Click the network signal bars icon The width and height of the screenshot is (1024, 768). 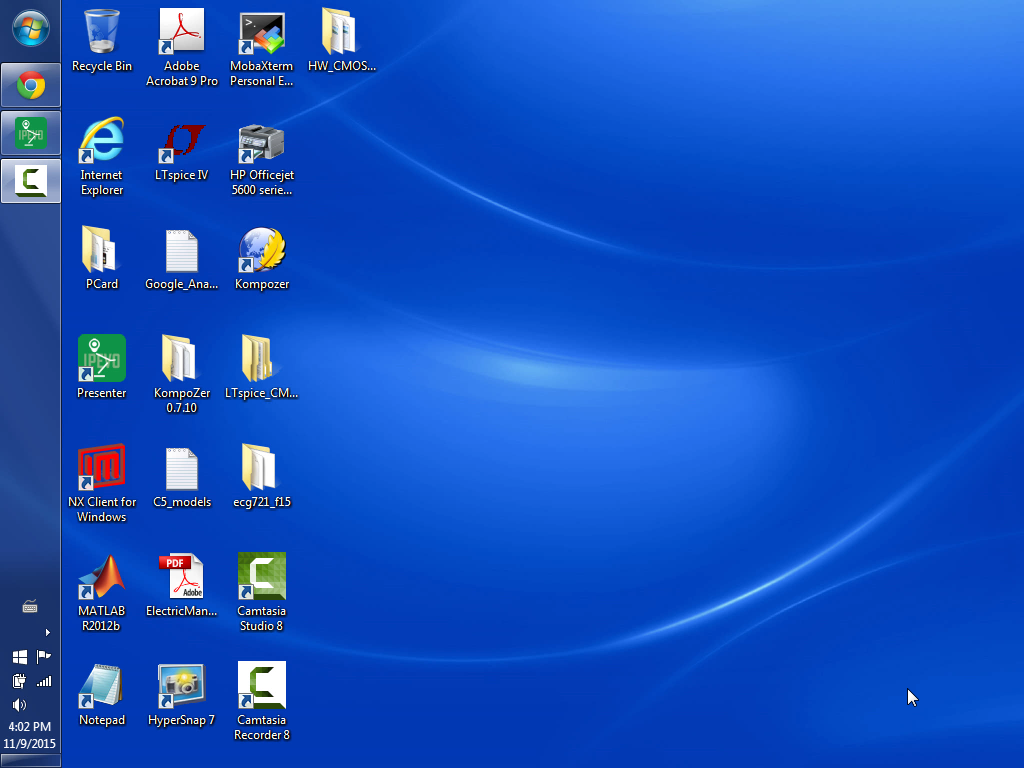click(x=43, y=681)
